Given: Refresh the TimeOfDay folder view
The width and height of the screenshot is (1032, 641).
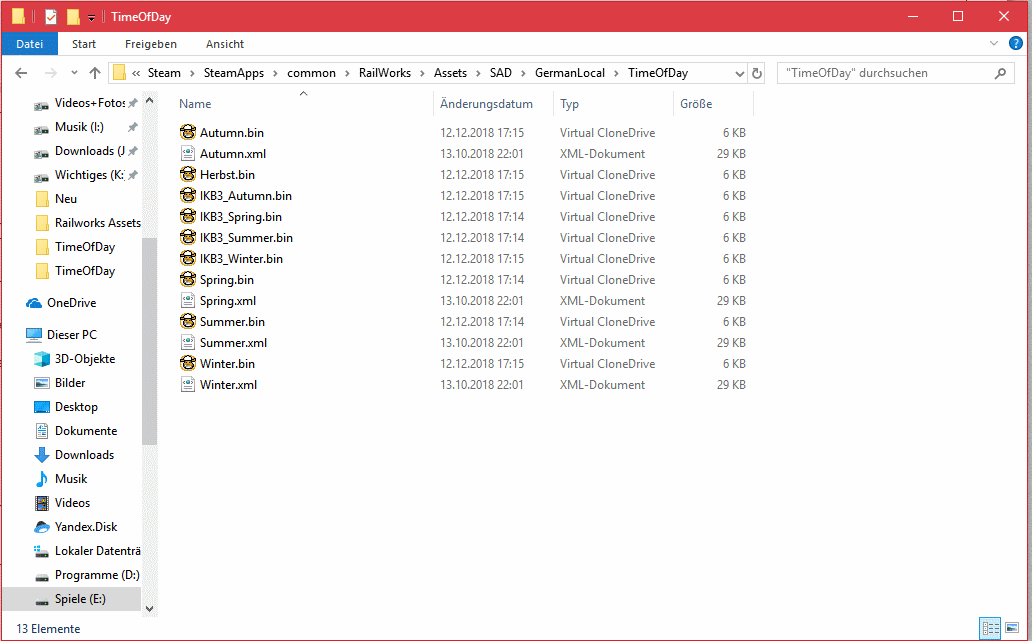Looking at the screenshot, I should (x=757, y=73).
